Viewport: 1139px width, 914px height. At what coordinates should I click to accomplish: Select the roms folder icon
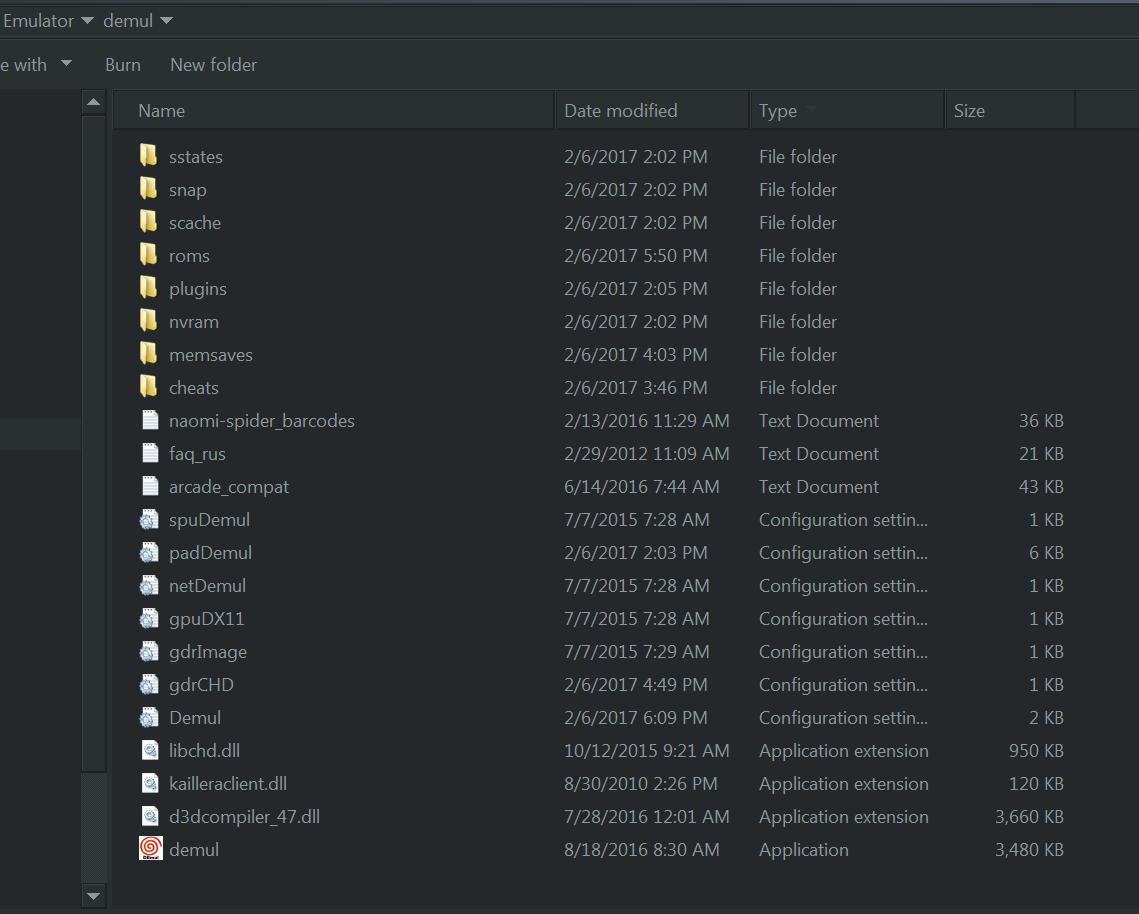point(148,255)
